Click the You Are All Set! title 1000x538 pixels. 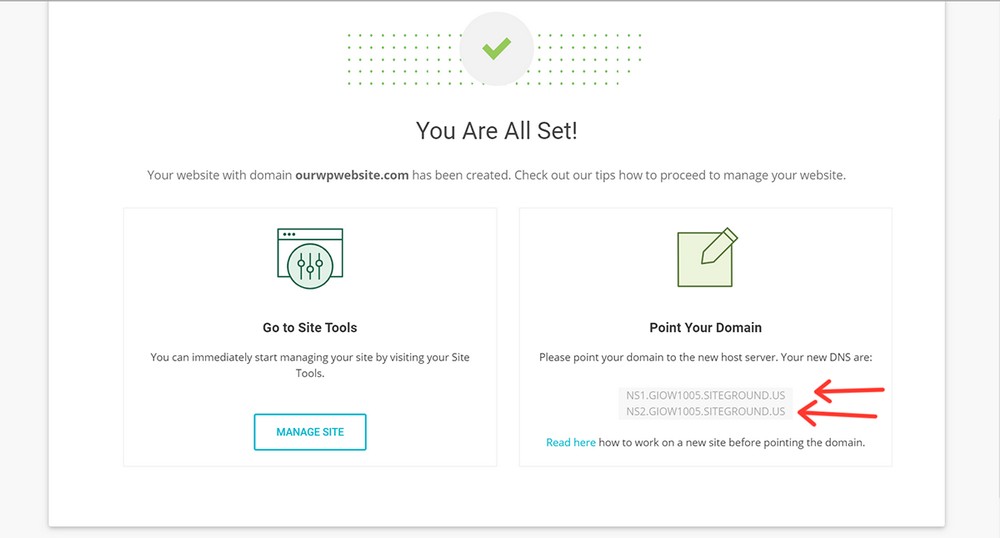coord(497,131)
